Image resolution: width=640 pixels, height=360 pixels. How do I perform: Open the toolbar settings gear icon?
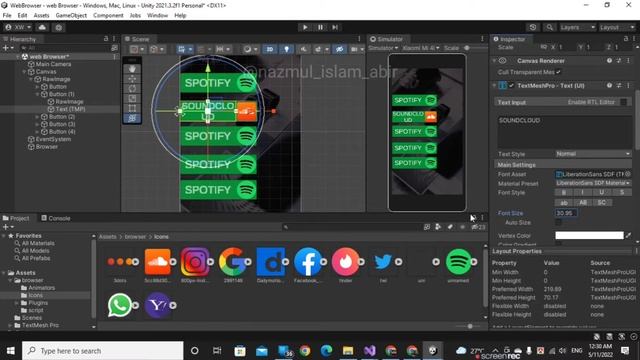coord(59,27)
